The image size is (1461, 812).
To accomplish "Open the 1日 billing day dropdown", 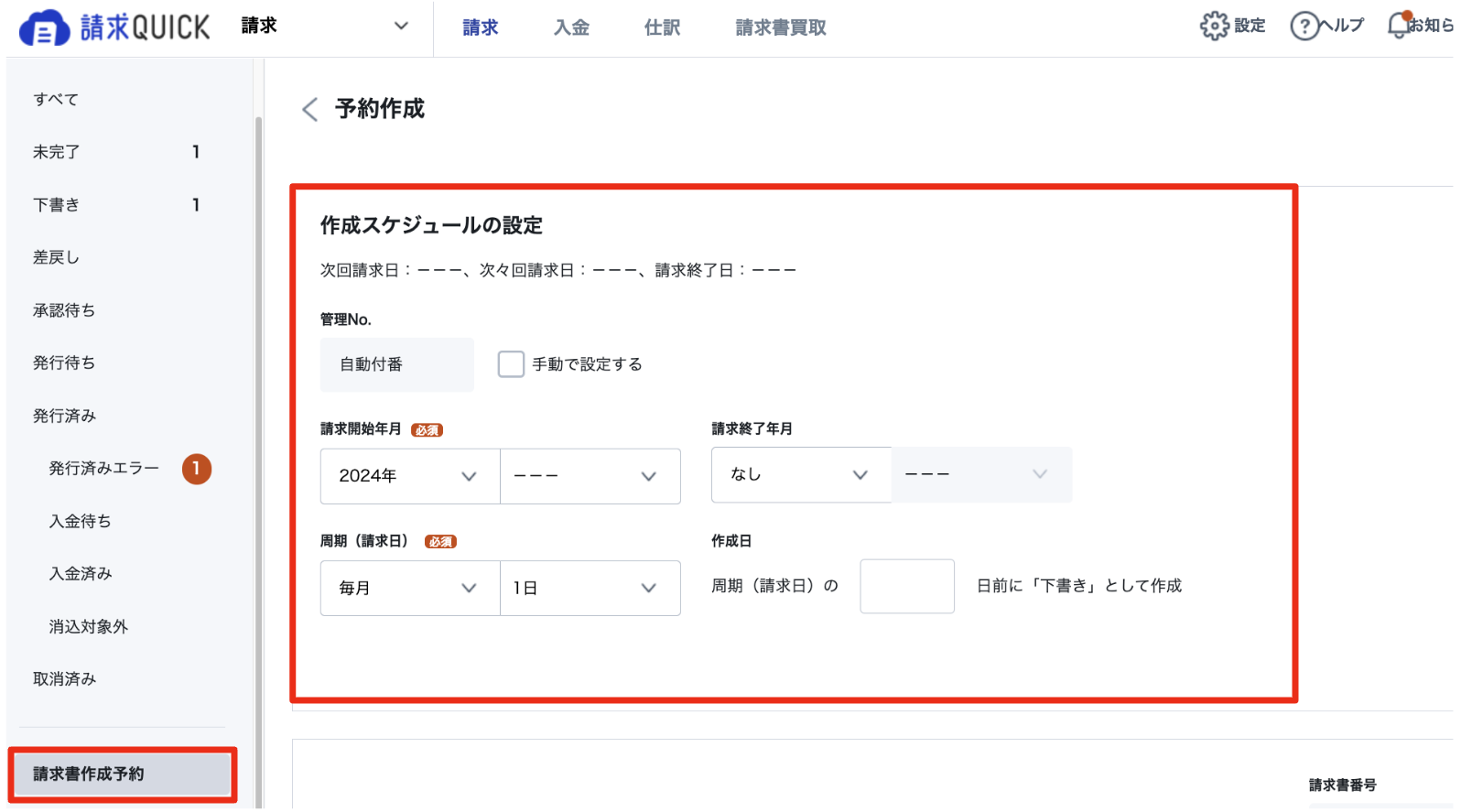I will (x=590, y=588).
